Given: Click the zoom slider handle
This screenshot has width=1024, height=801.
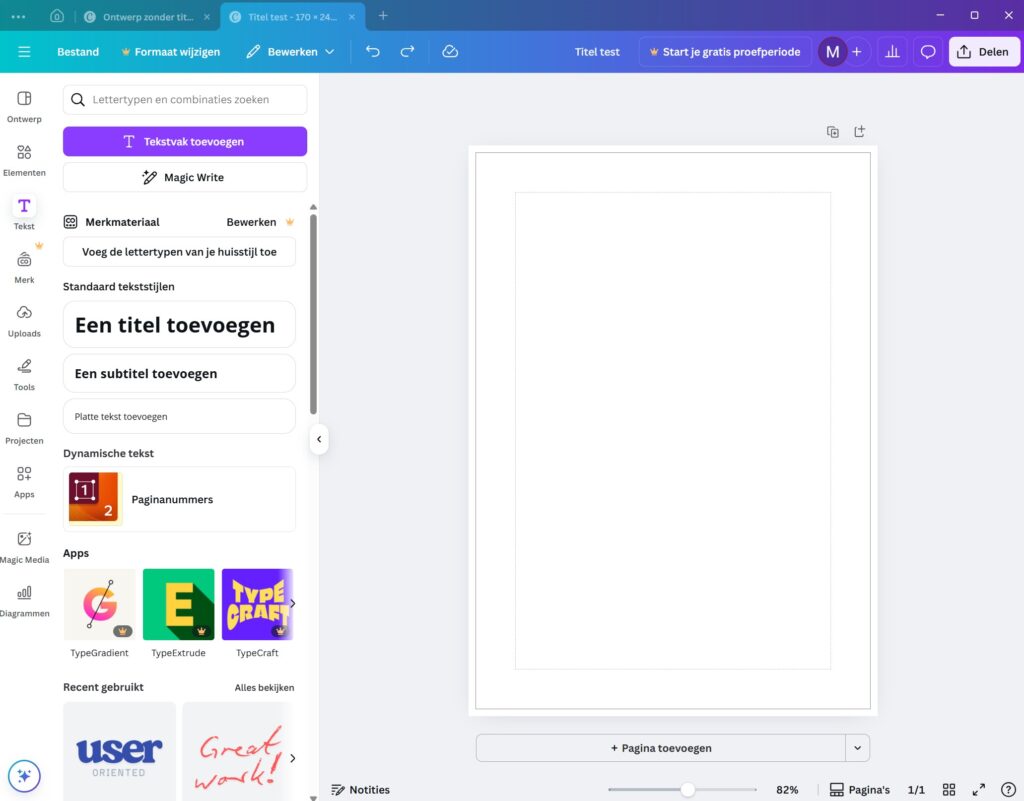Looking at the screenshot, I should [x=688, y=790].
